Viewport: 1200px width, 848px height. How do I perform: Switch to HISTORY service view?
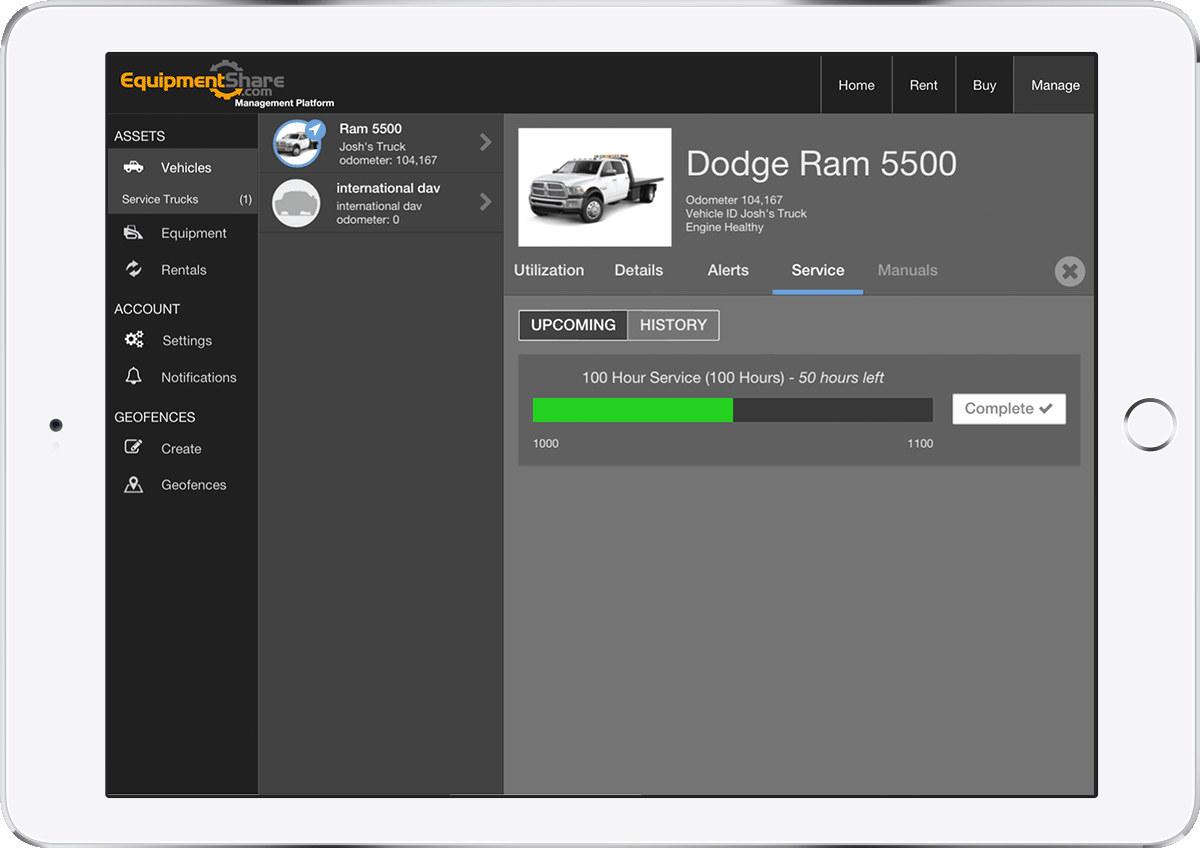click(673, 325)
